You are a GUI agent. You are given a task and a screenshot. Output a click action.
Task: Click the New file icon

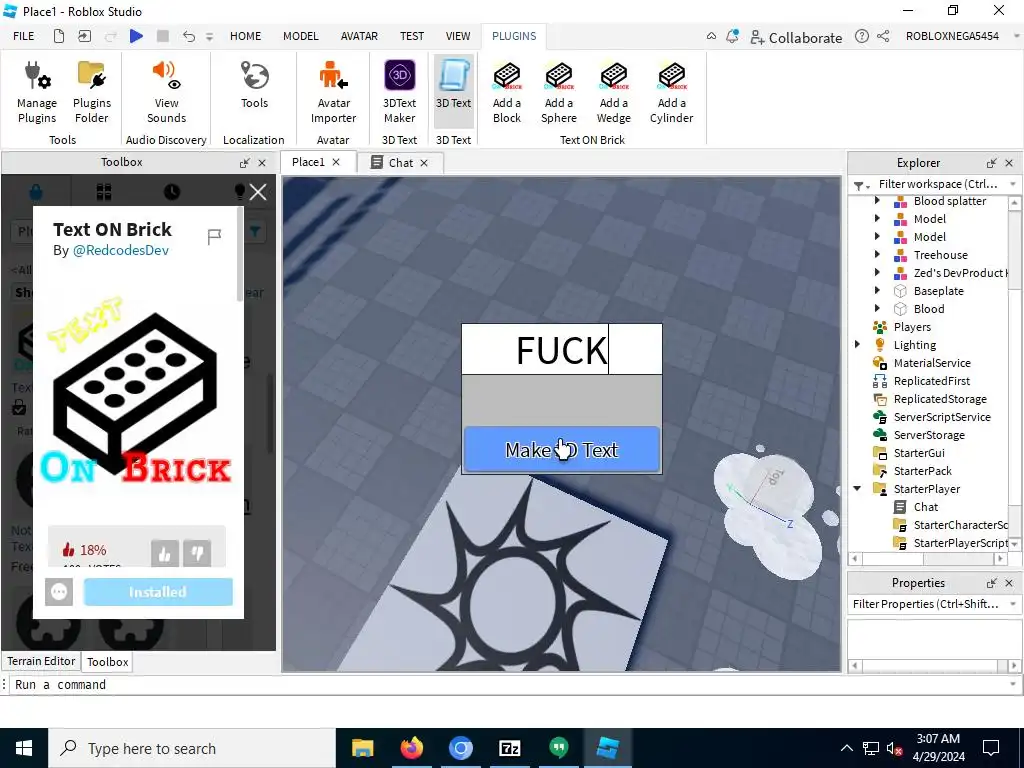[x=59, y=36]
